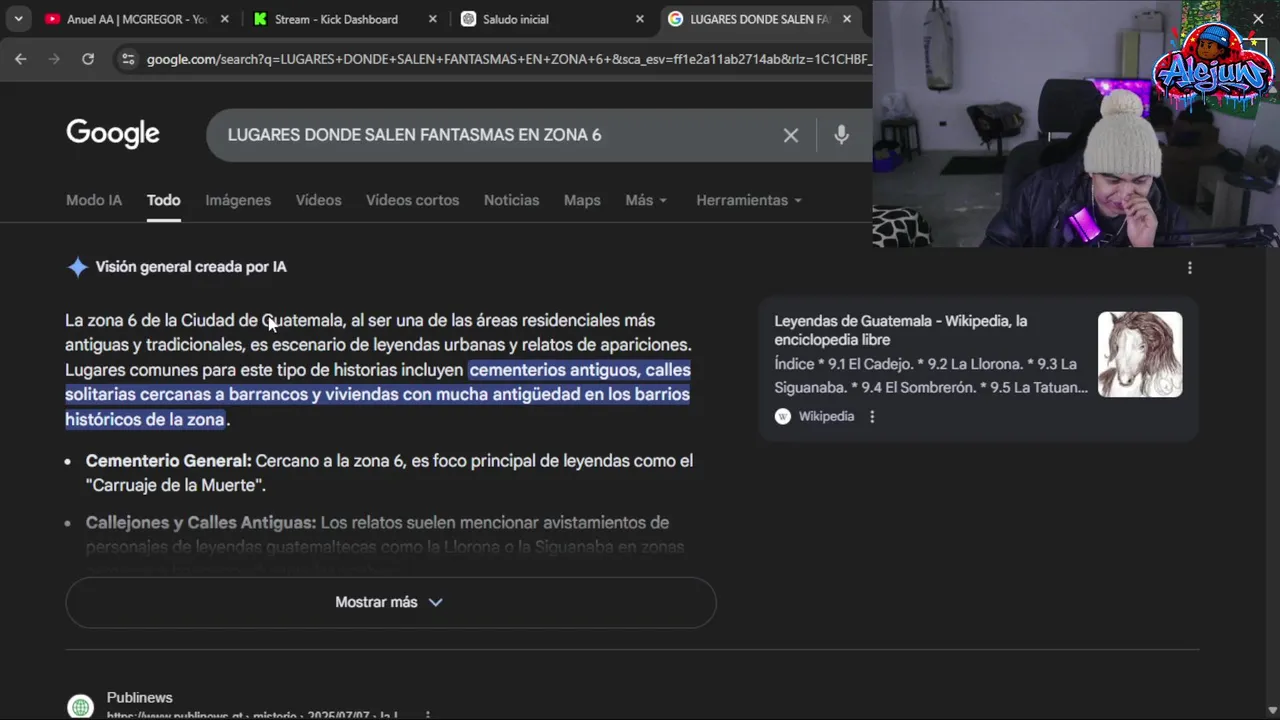The width and height of the screenshot is (1280, 720).
Task: Click the horse thumbnail in Wikipedia card
Action: tap(1140, 354)
